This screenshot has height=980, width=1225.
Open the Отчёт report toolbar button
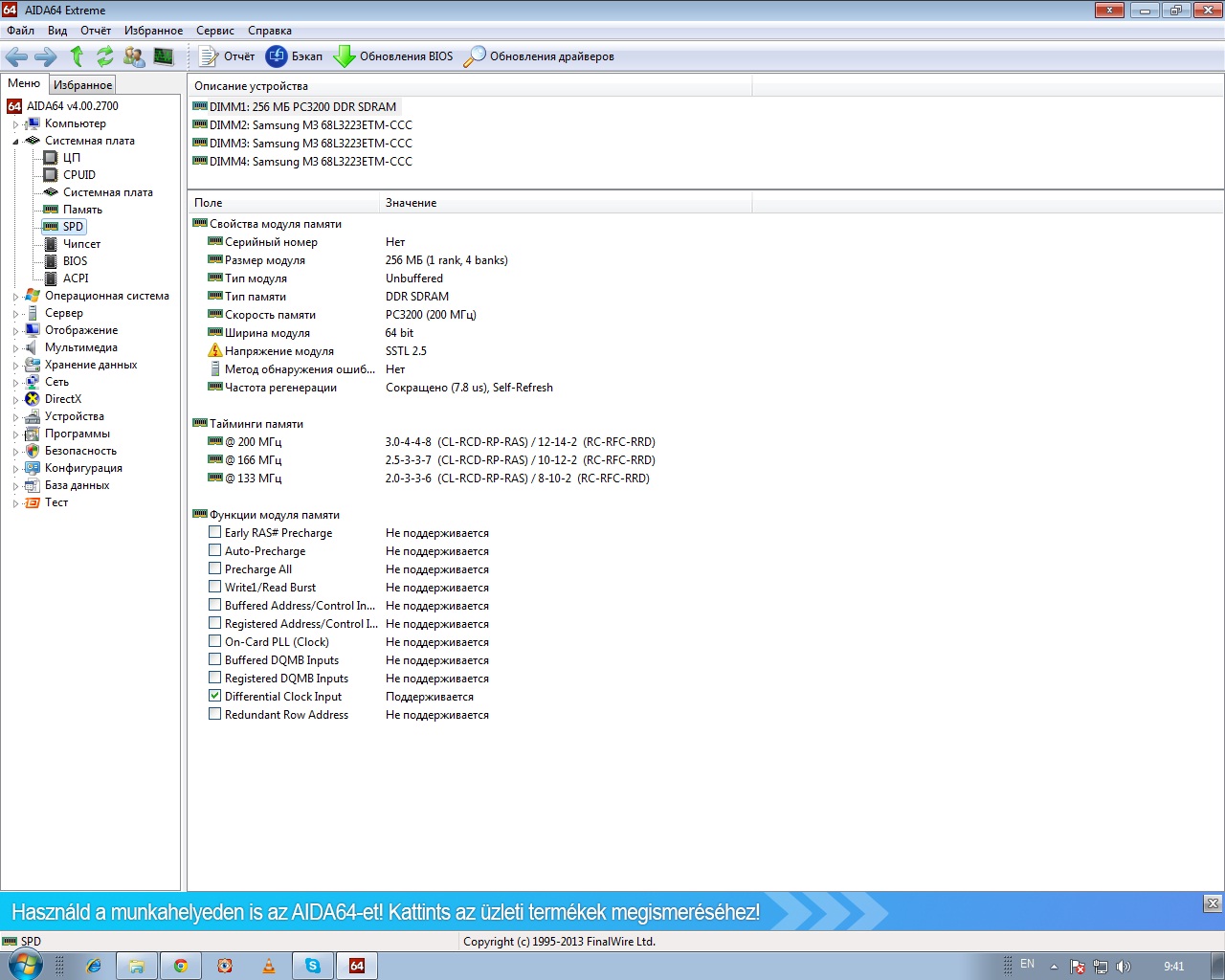(227, 56)
